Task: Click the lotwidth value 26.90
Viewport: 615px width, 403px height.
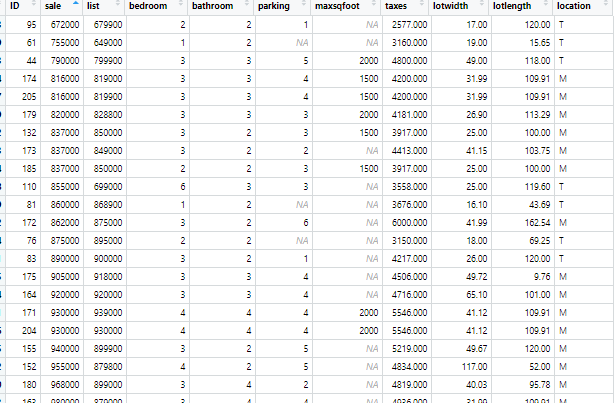Action: (477, 115)
